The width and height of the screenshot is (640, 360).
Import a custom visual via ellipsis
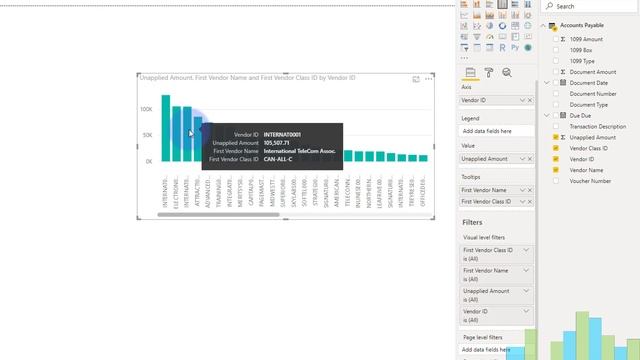(x=464, y=58)
